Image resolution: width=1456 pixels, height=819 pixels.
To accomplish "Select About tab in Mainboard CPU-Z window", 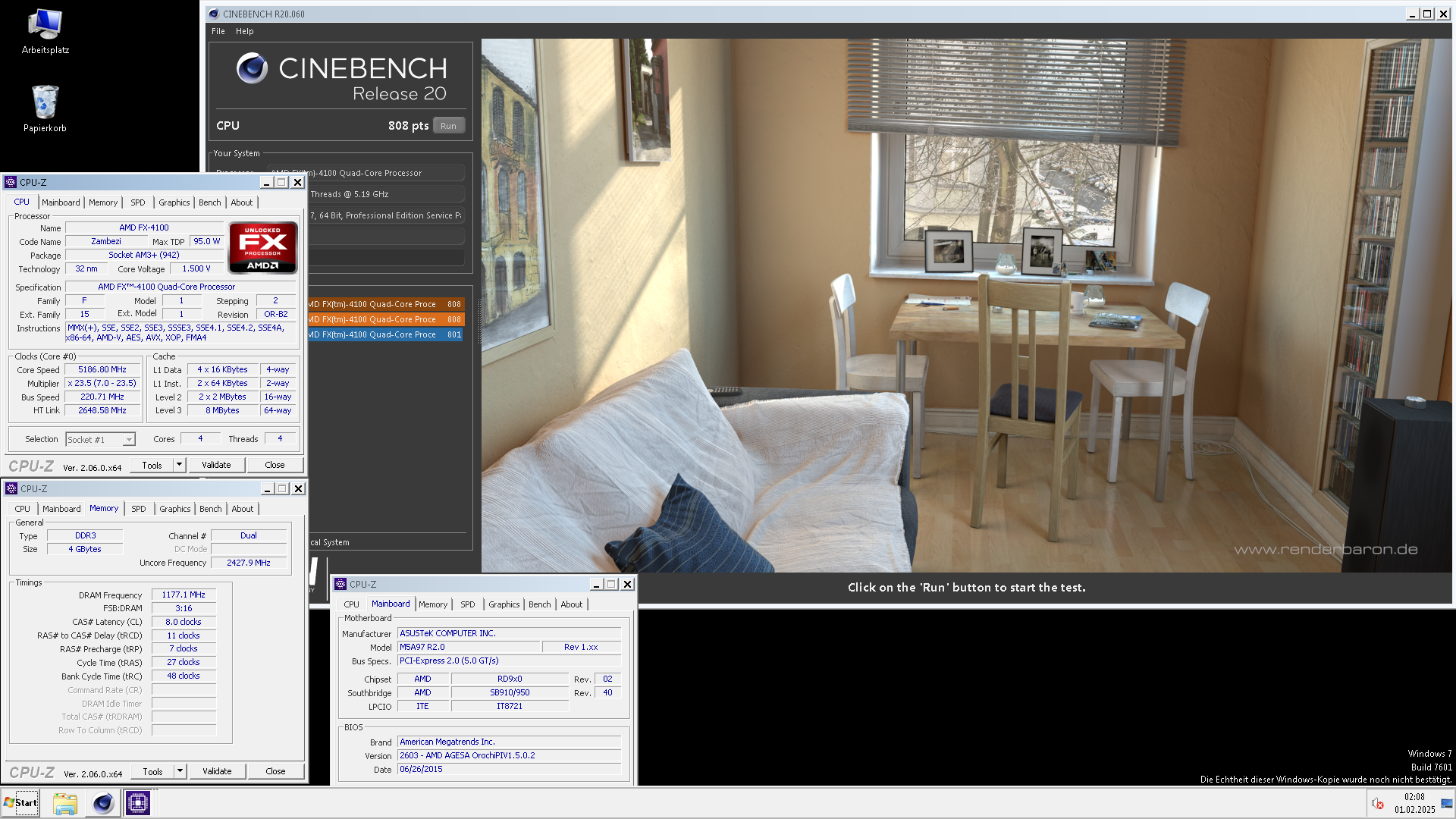I will [x=572, y=604].
